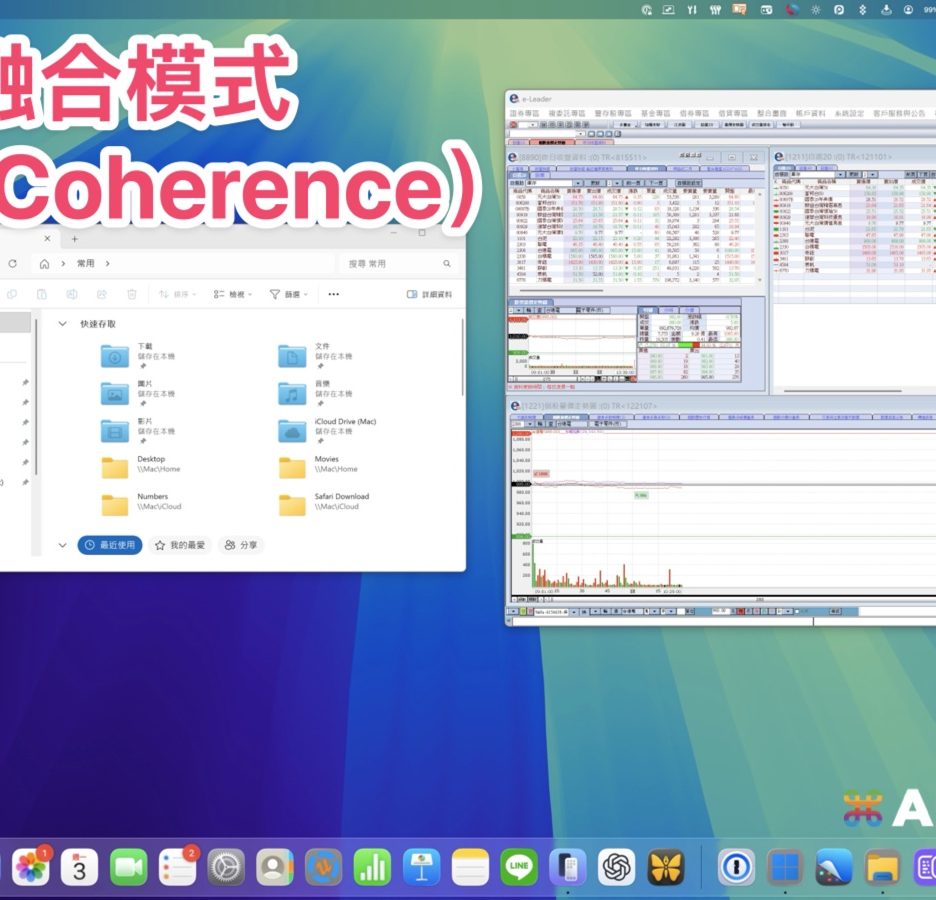Open a new File Explorer tab
This screenshot has width=936, height=900.
pyautogui.click(x=74, y=239)
